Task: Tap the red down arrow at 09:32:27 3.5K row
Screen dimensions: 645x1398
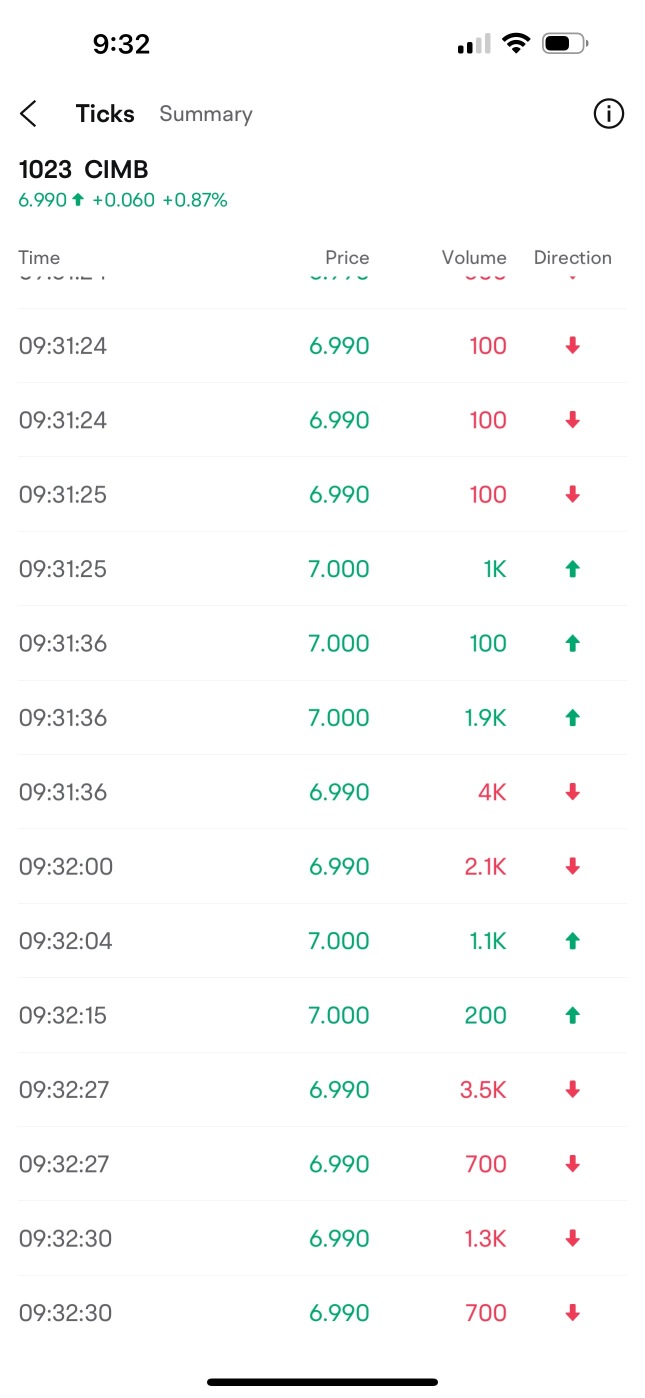Action: pos(572,1089)
